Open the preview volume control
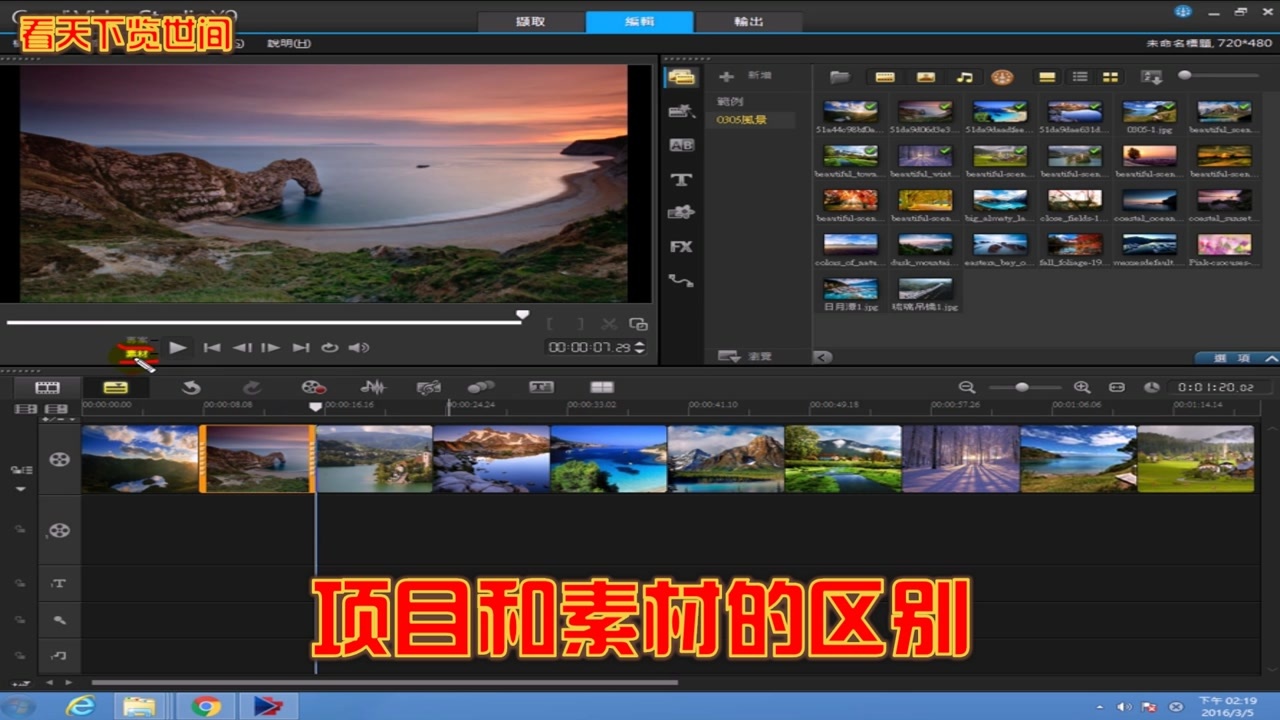Image resolution: width=1280 pixels, height=720 pixels. 359,348
